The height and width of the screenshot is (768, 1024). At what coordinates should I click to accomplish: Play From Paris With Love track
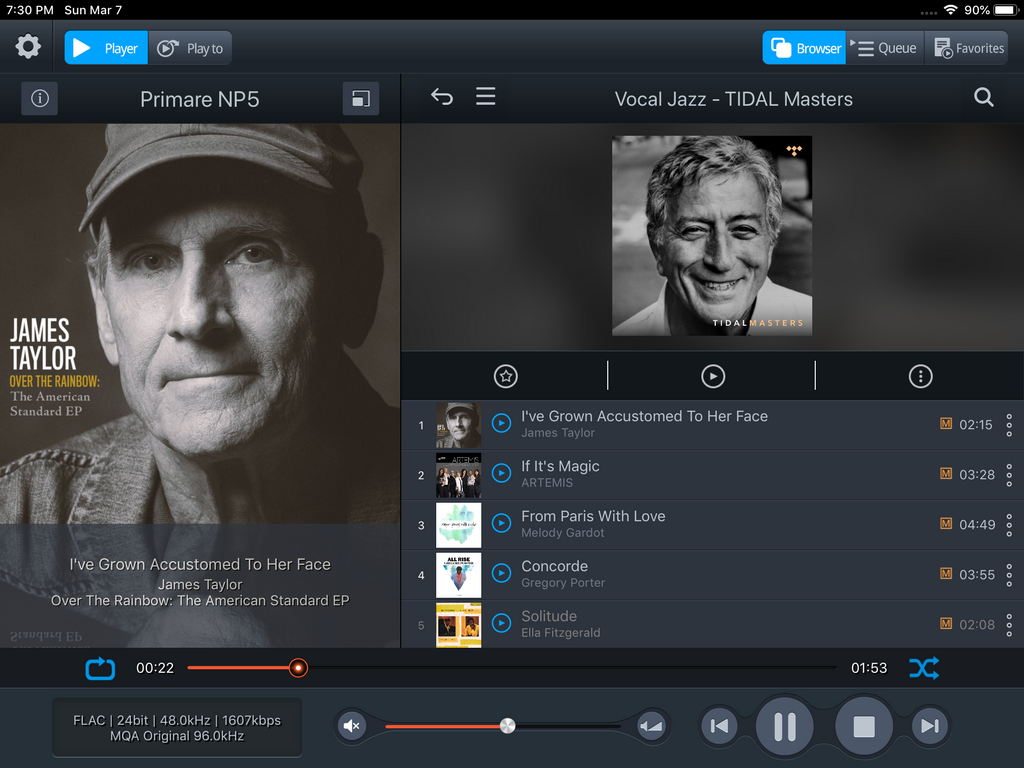pos(501,523)
